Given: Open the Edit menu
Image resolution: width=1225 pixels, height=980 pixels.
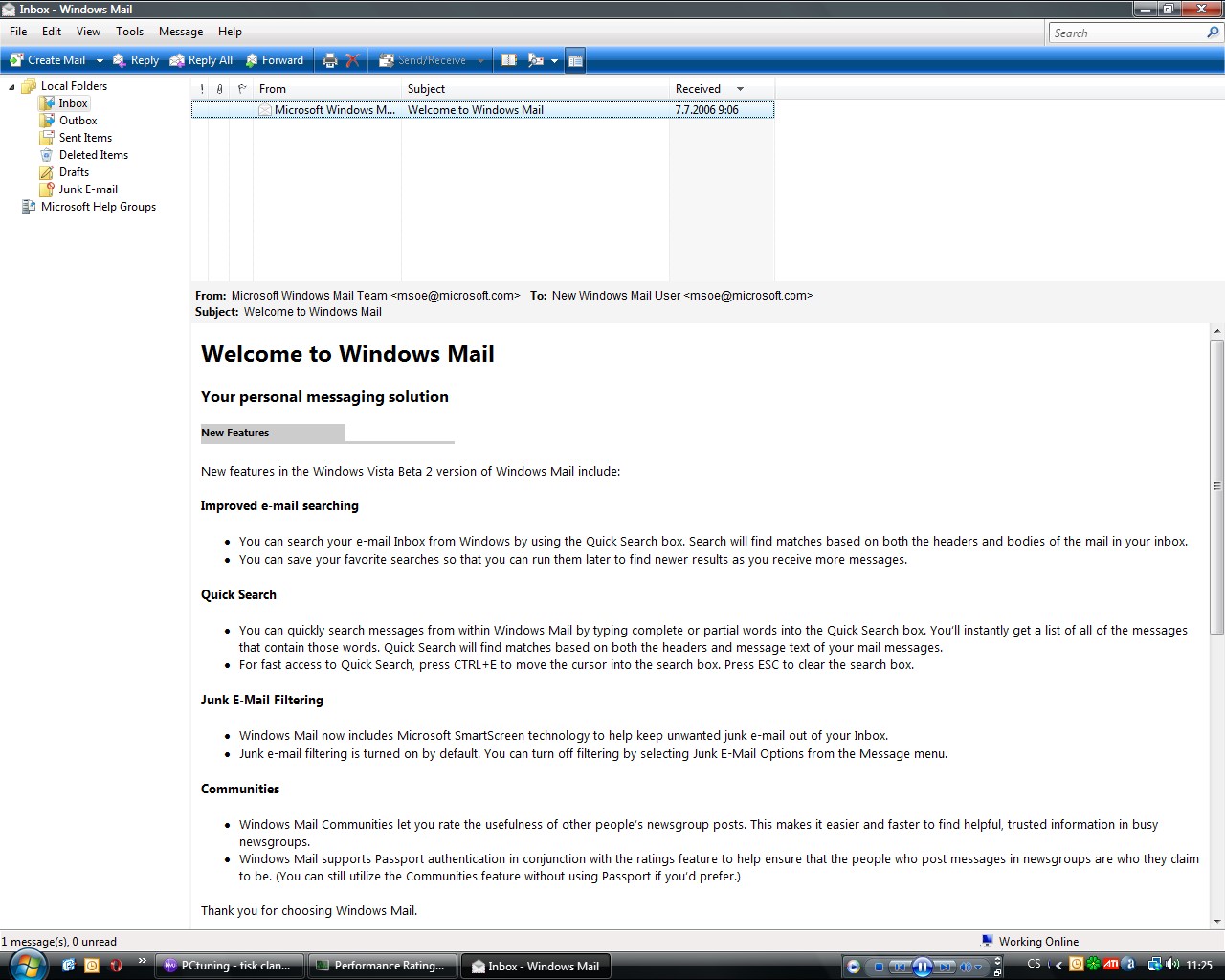Looking at the screenshot, I should click(x=52, y=32).
